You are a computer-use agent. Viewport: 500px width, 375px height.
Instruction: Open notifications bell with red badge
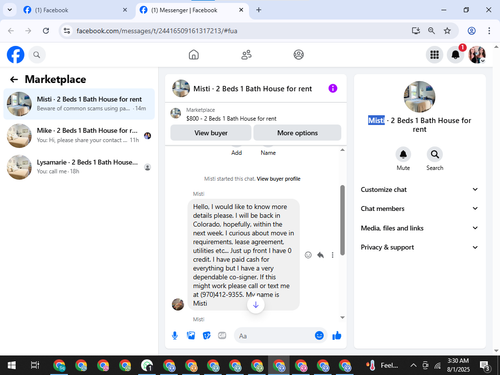pyautogui.click(x=455, y=55)
